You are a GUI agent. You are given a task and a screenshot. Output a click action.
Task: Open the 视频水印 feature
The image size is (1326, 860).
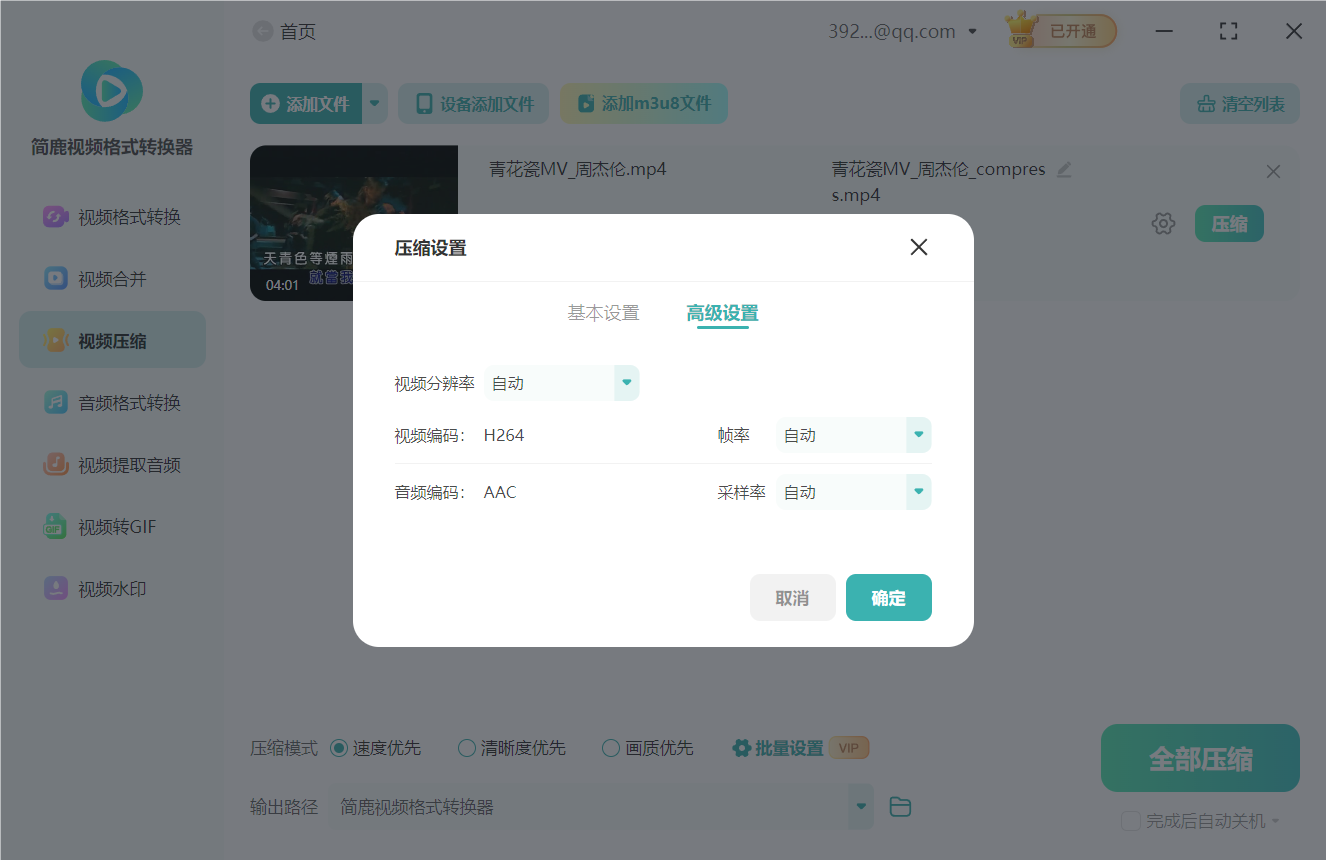[112, 588]
